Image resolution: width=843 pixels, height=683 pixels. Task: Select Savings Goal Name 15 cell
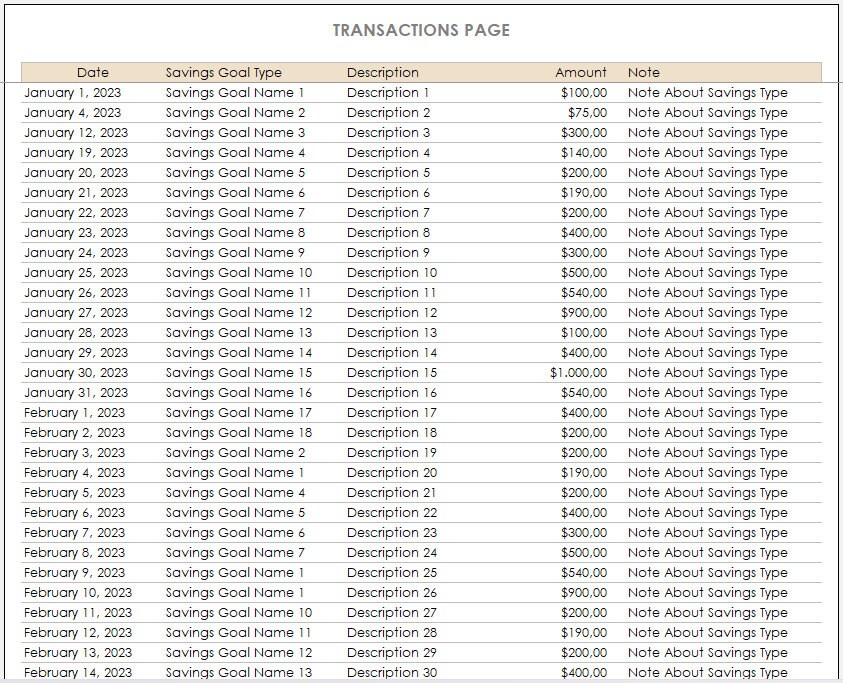(240, 372)
